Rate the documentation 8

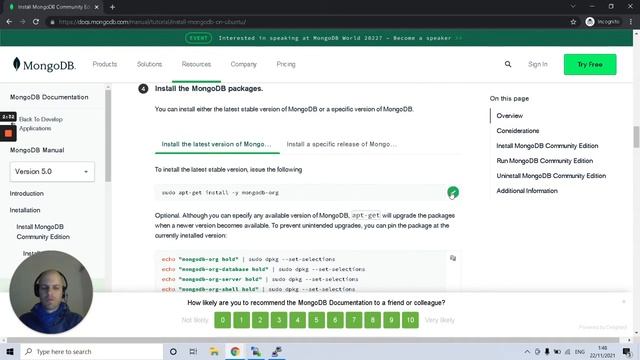373,320
